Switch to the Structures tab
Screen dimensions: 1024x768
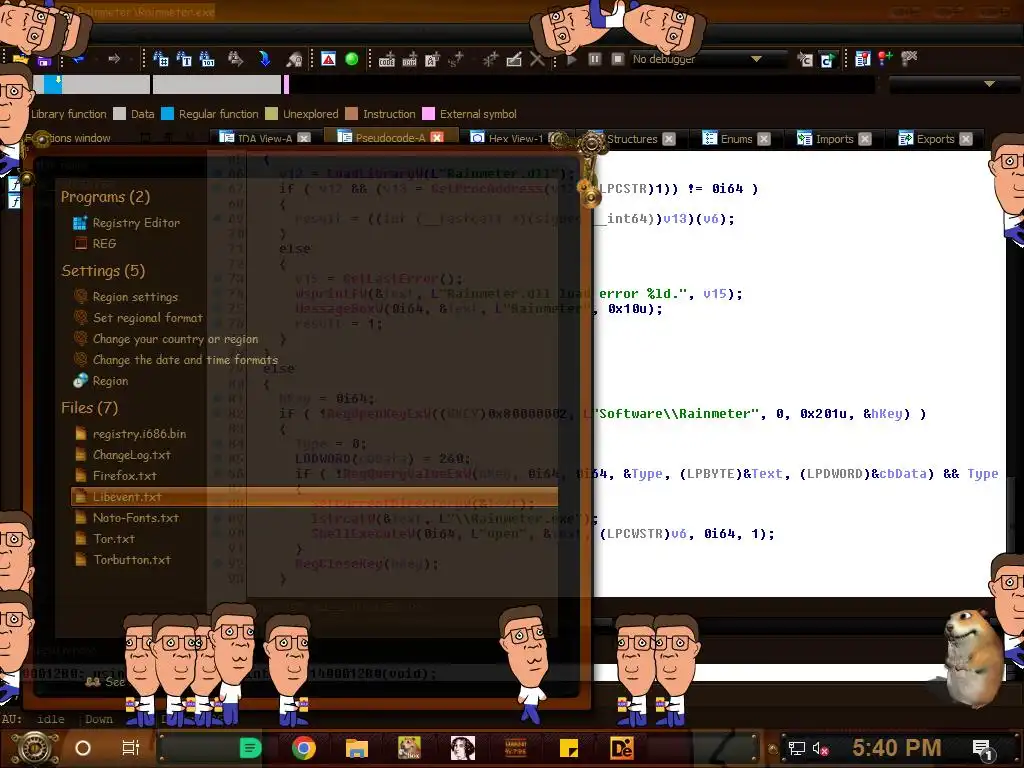point(632,139)
